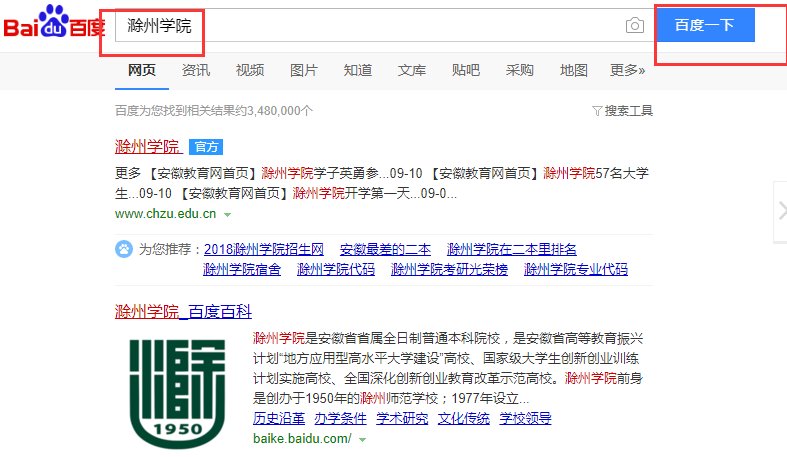Open 滁州学院代码 suggestion

(x=336, y=269)
